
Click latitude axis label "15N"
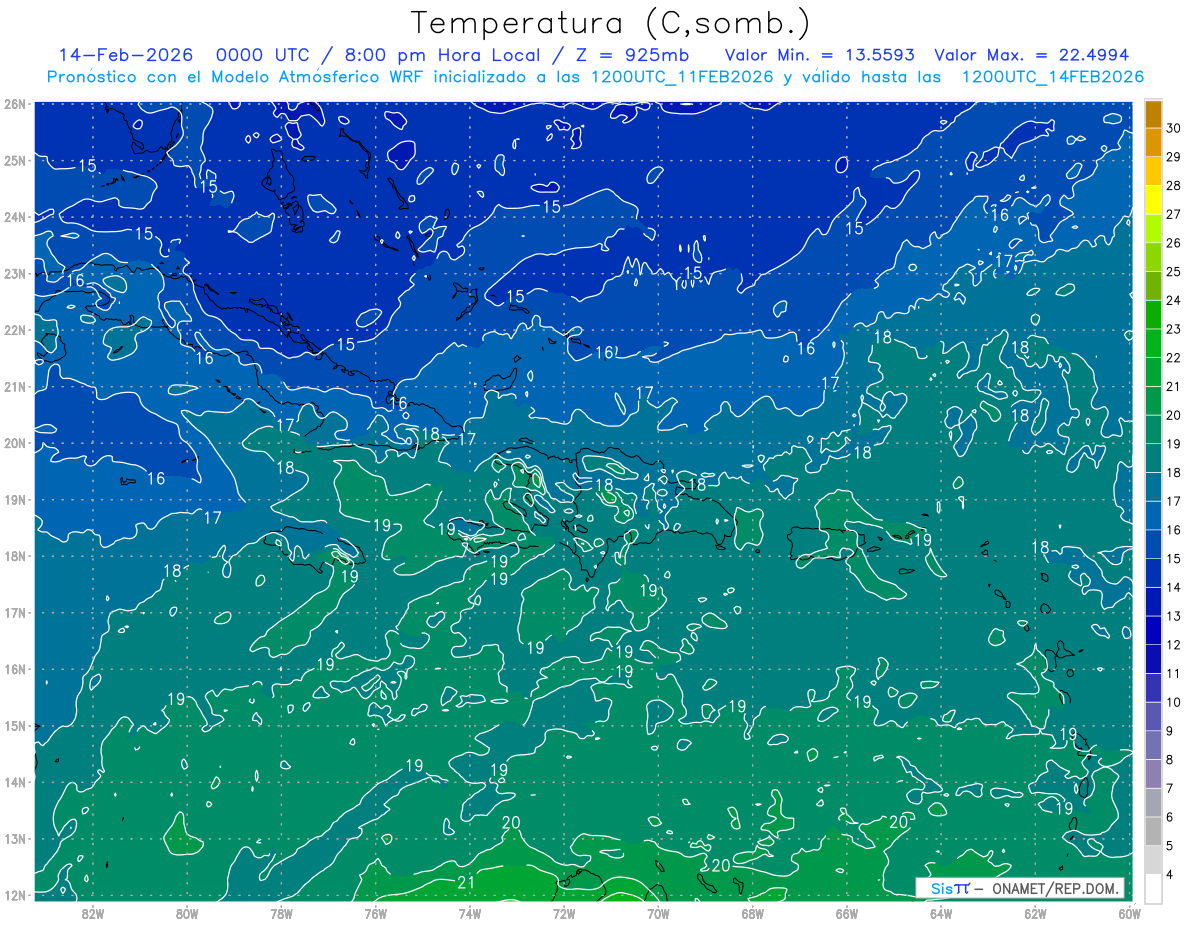(15, 726)
